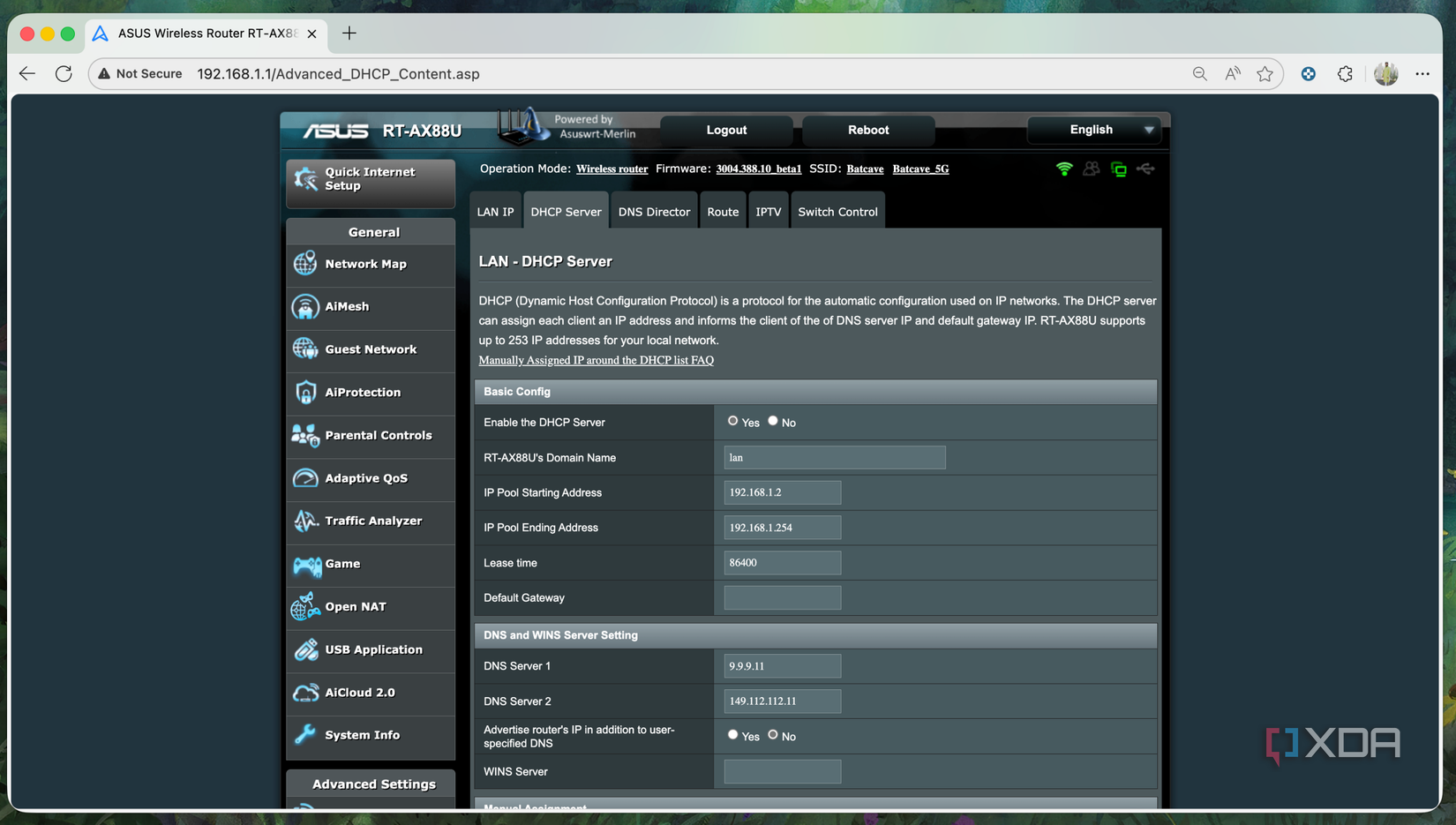Image resolution: width=1456 pixels, height=825 pixels.
Task: Enable the DHCP Server with Yes
Action: (733, 421)
